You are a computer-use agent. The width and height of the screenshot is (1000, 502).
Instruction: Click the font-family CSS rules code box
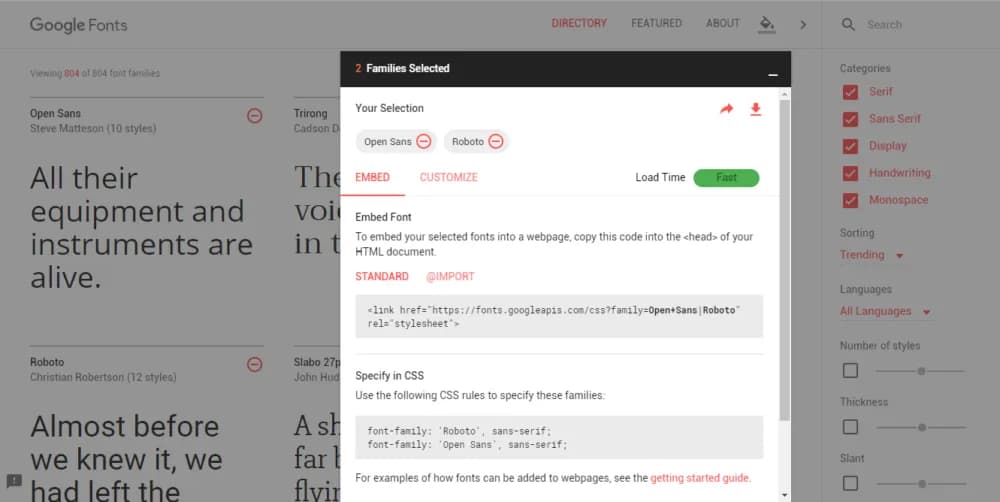point(559,438)
